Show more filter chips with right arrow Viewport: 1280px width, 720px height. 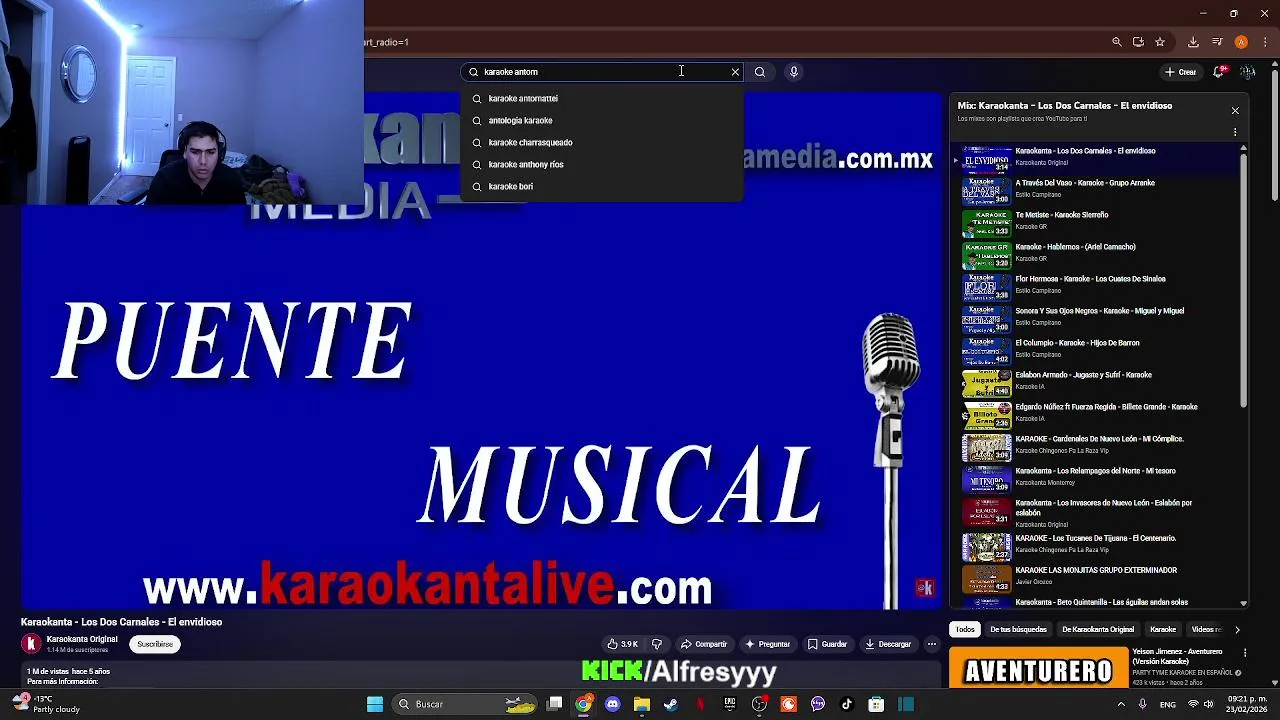pyautogui.click(x=1237, y=629)
